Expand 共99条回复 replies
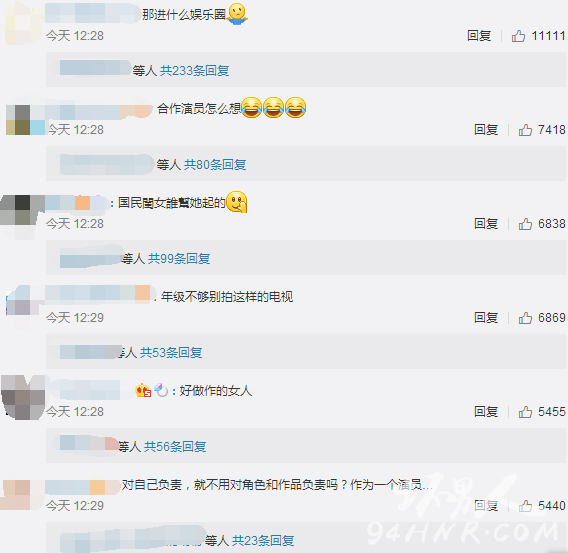This screenshot has width=568, height=553. pos(179,258)
